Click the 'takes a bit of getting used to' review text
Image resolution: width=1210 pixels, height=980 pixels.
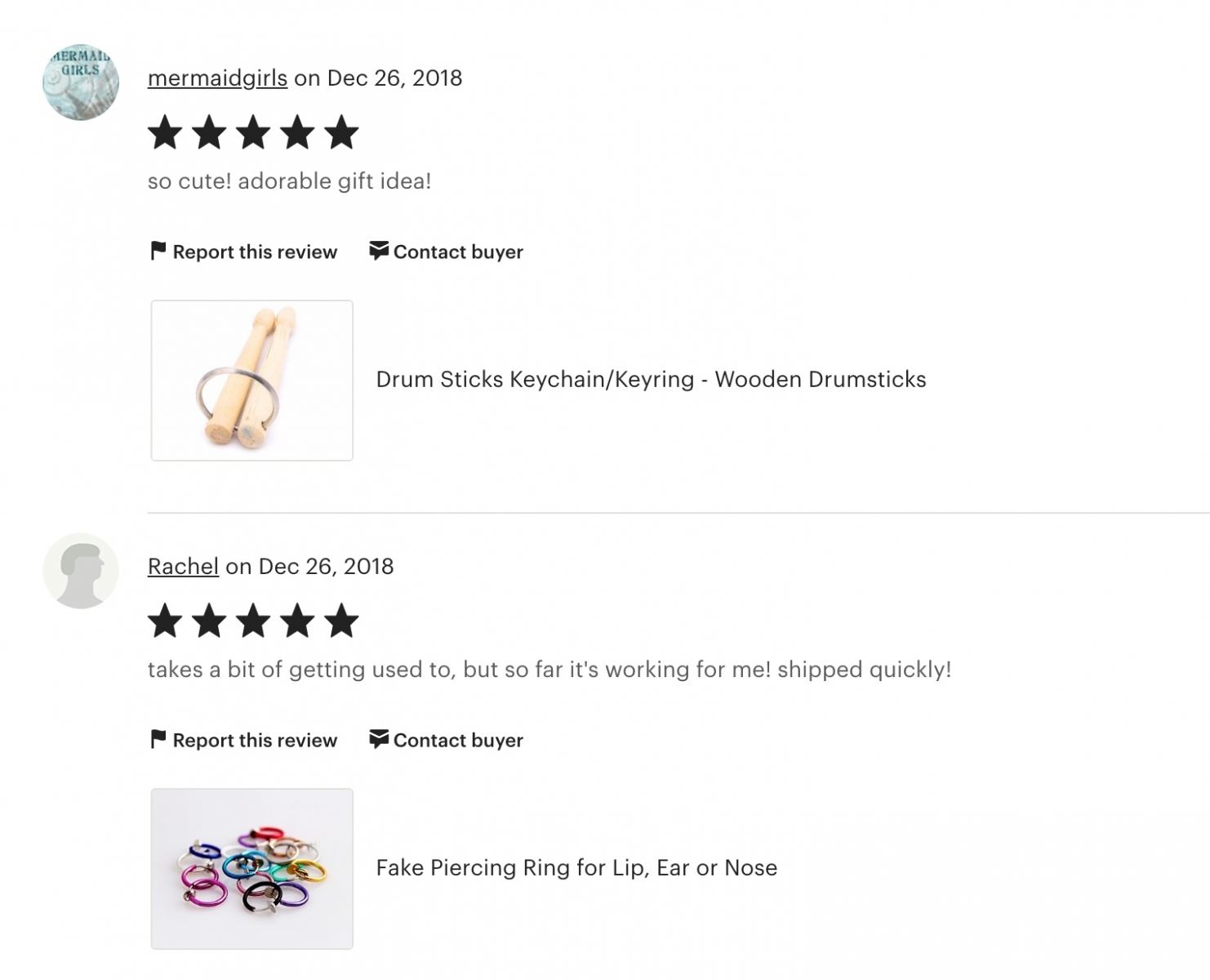pyautogui.click(x=549, y=670)
